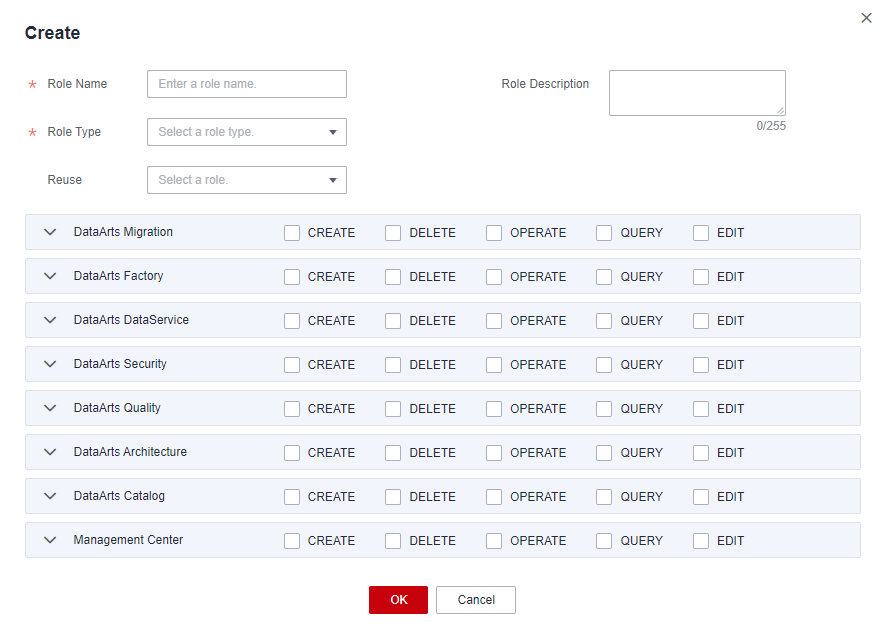Expand the DataArts Quality row chevron
Viewport: 885px width, 637px height.
(x=51, y=408)
